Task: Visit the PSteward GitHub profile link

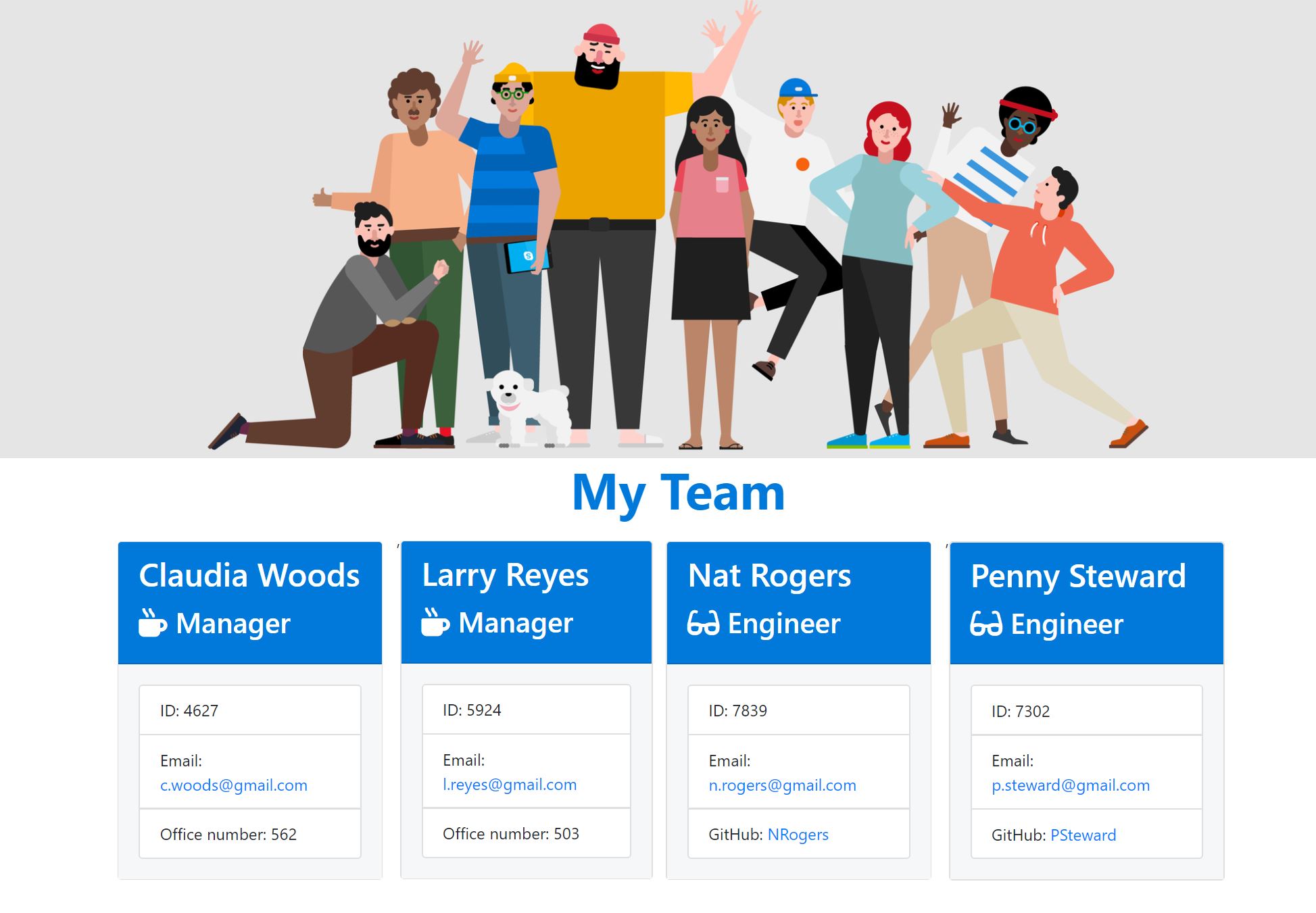Action: 1083,835
